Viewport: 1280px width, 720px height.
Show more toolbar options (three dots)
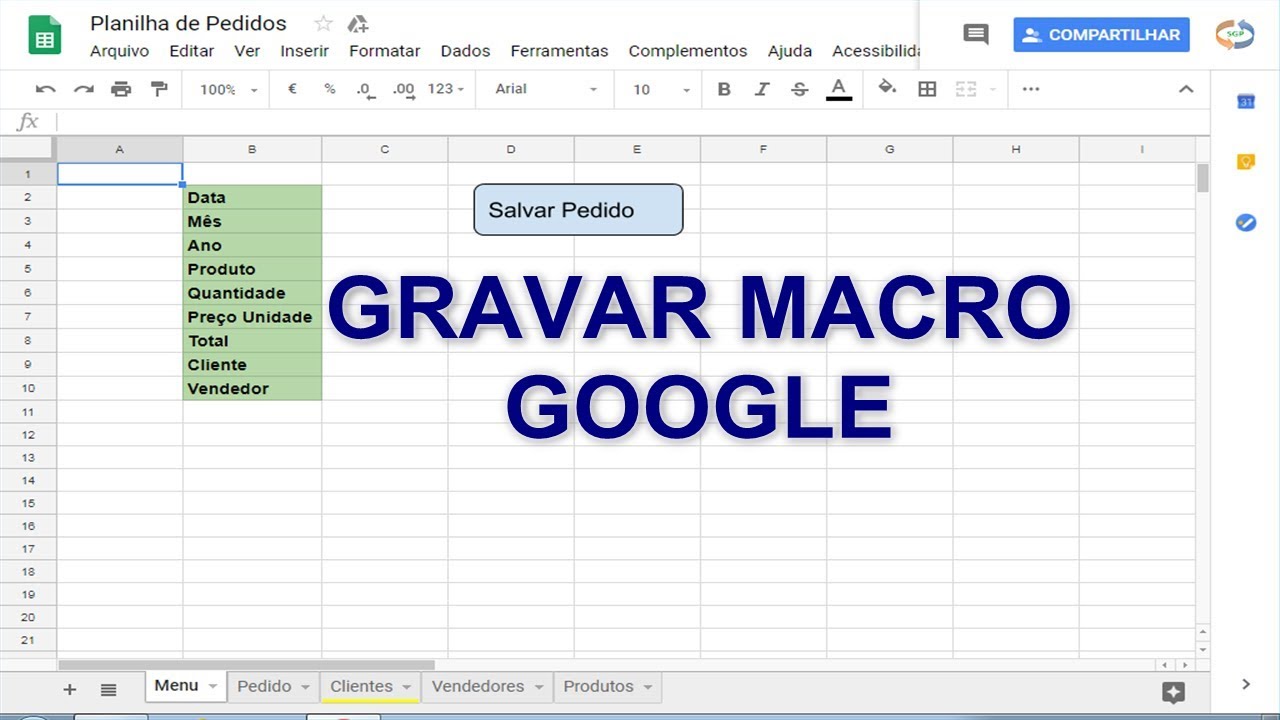click(x=1031, y=89)
